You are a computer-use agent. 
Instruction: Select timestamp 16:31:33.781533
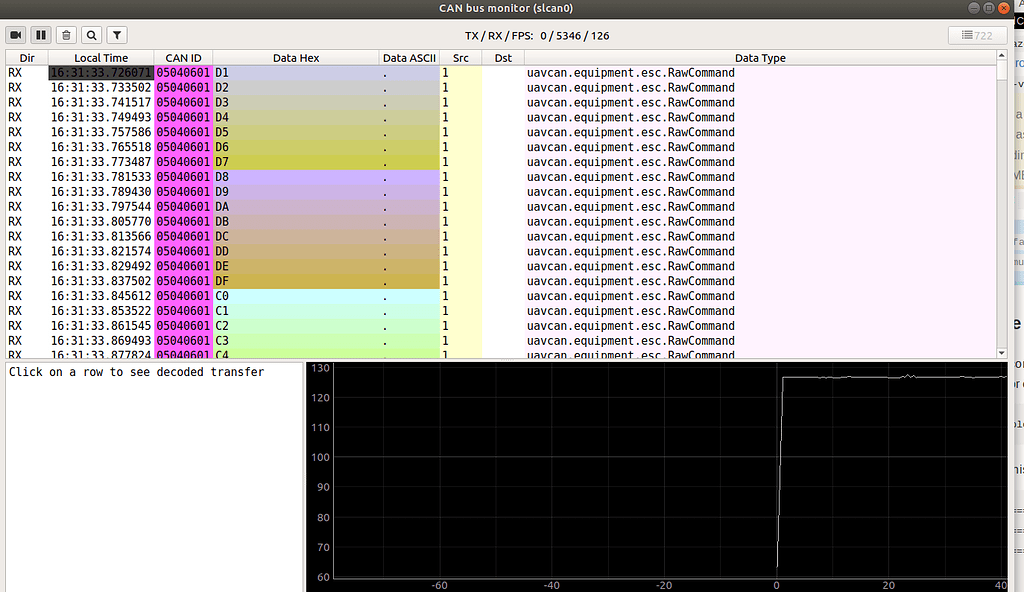(x=101, y=177)
